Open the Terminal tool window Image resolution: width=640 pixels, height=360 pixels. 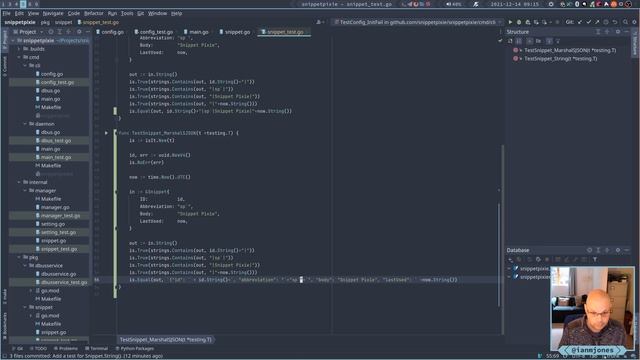(x=96, y=349)
